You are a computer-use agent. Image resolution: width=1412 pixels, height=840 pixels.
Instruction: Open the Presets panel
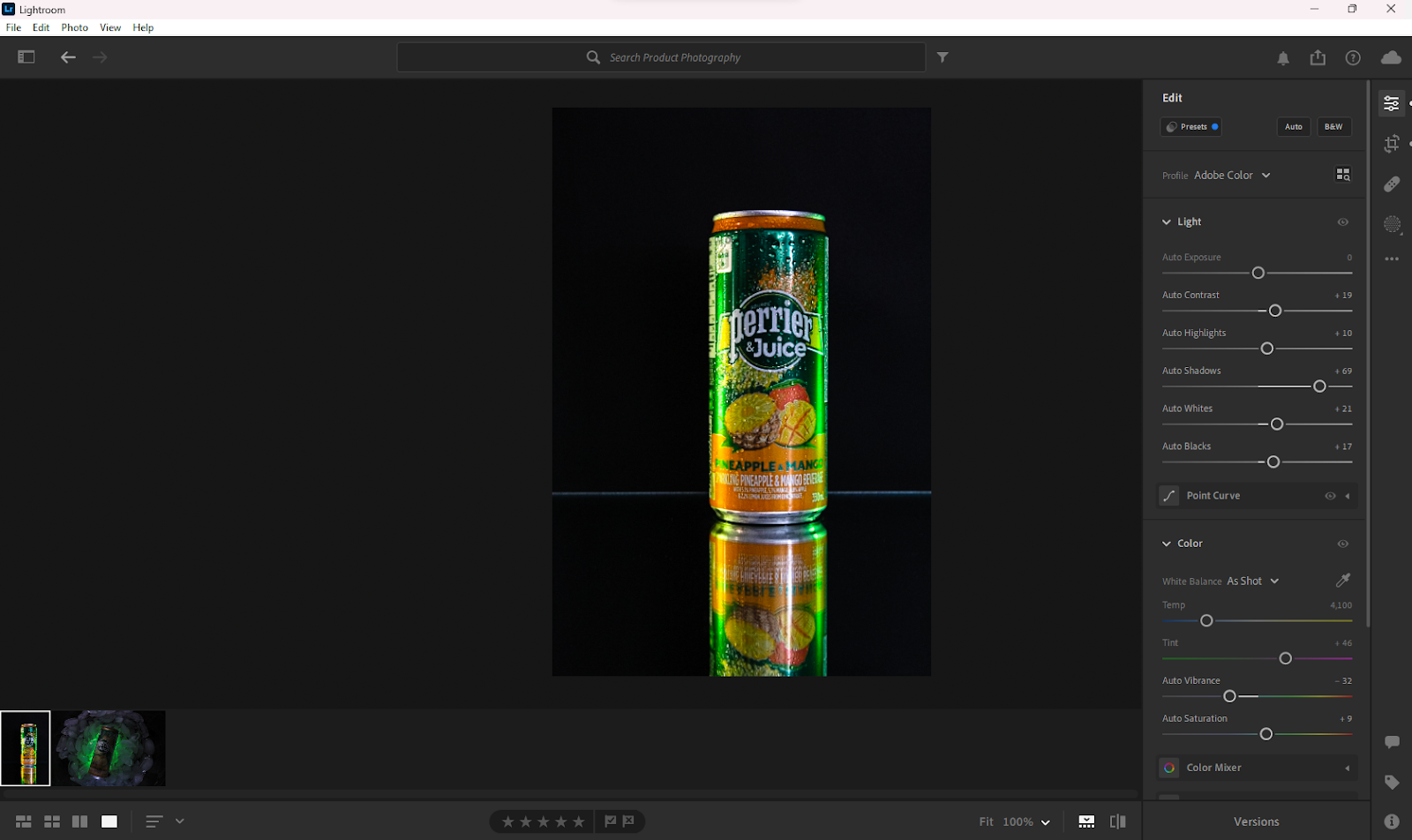coord(1191,127)
